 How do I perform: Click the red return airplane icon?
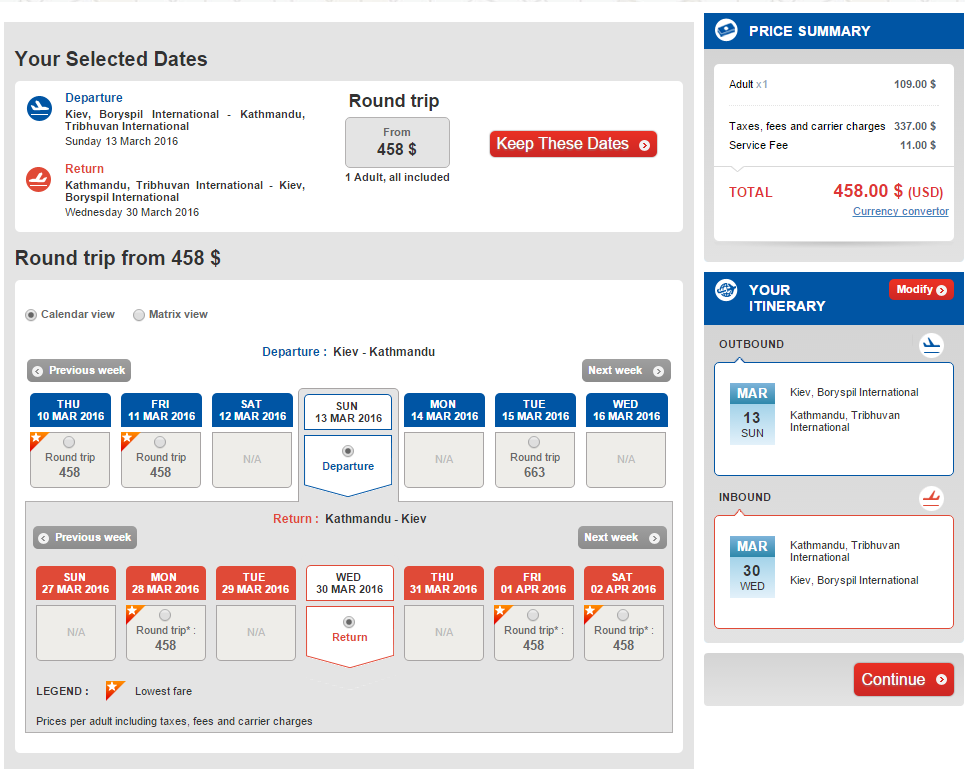pyautogui.click(x=38, y=177)
